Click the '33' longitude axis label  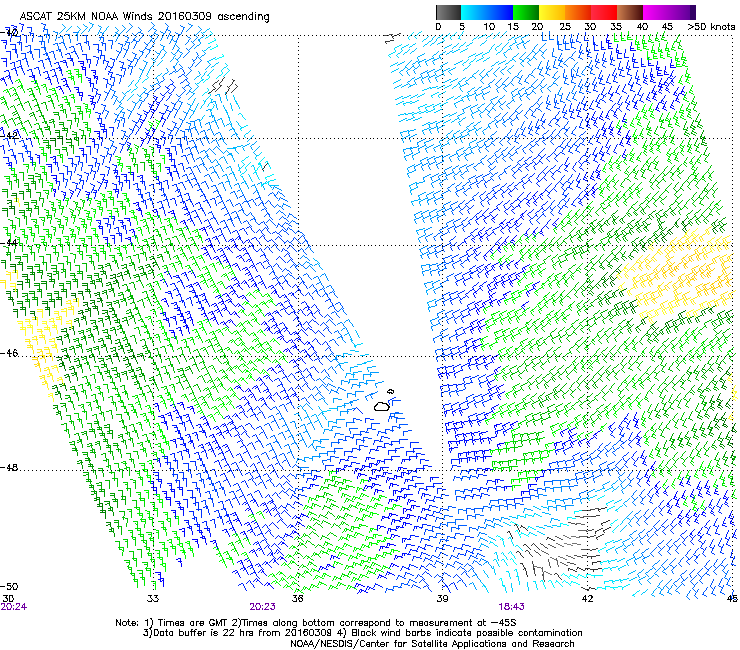point(152,598)
